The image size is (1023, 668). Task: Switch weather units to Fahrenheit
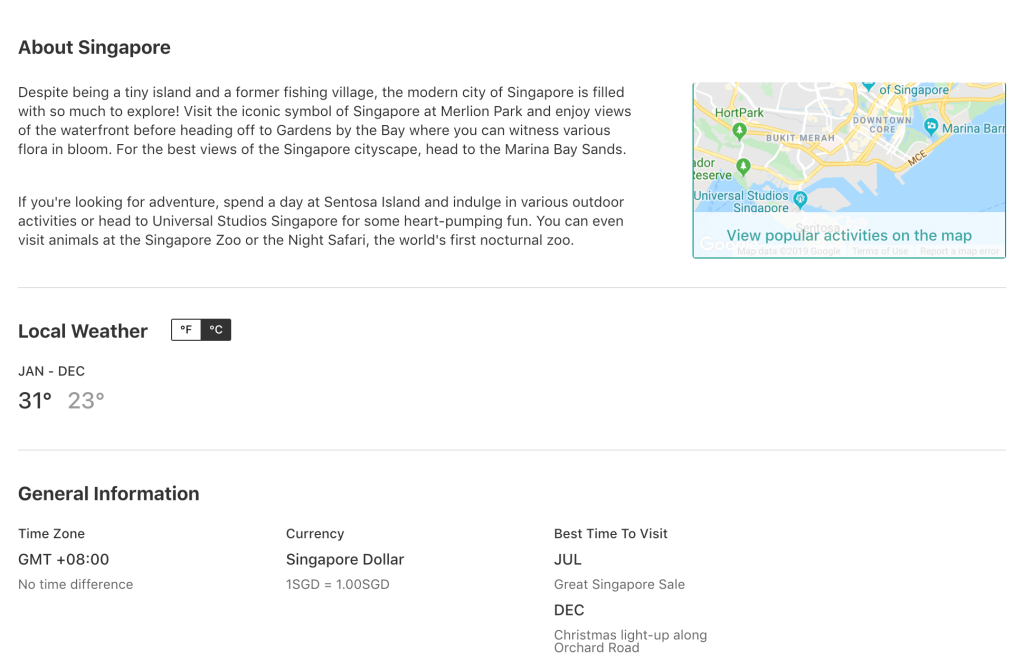pos(186,330)
